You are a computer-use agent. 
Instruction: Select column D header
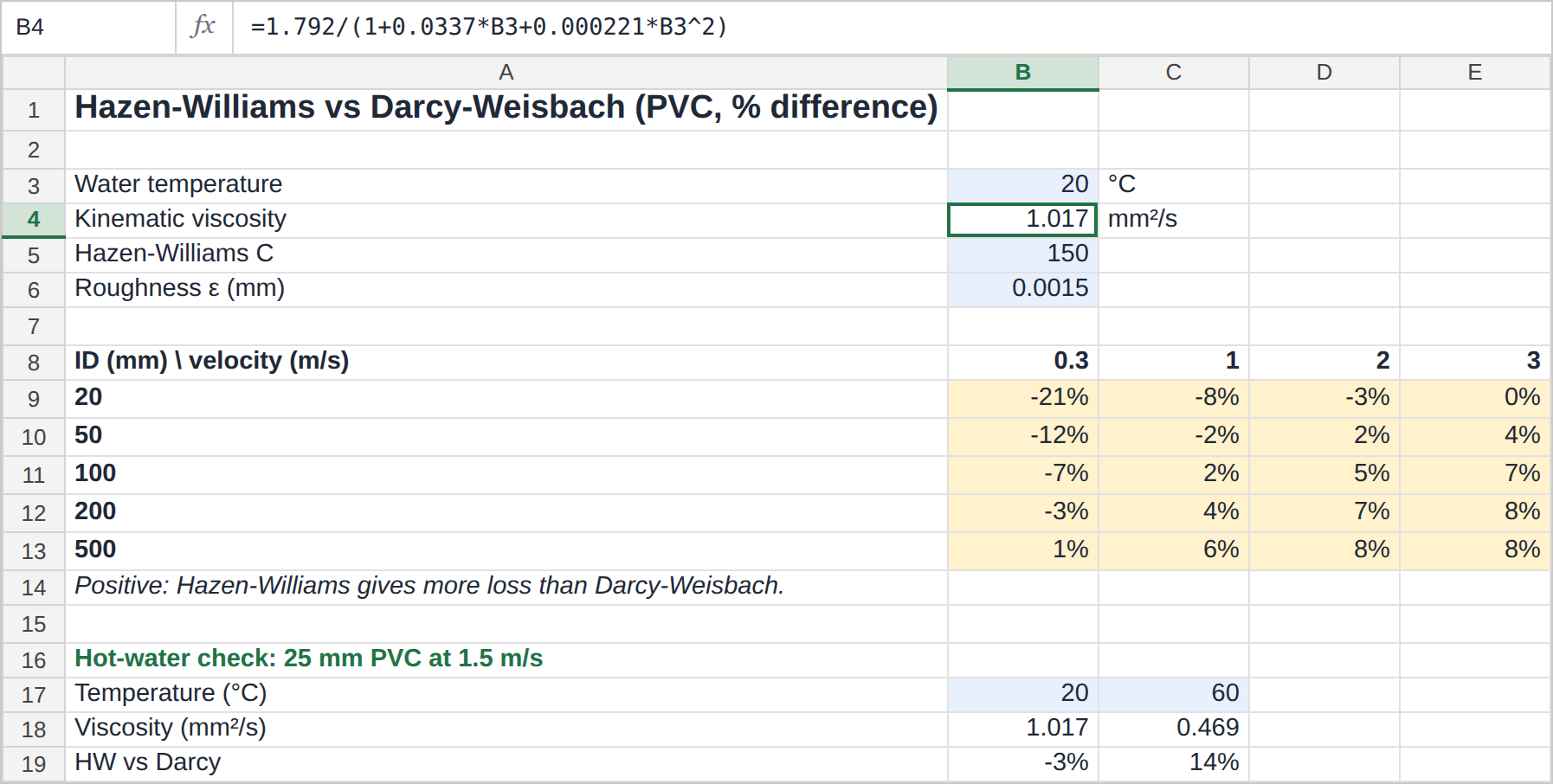pos(1324,73)
